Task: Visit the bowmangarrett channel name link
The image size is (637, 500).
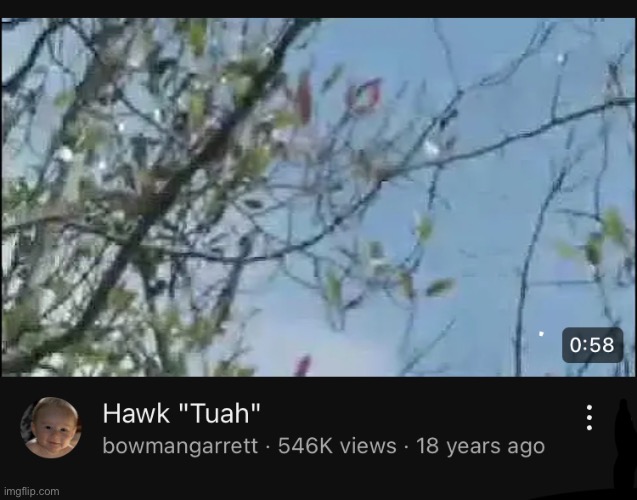Action: pyautogui.click(x=180, y=446)
